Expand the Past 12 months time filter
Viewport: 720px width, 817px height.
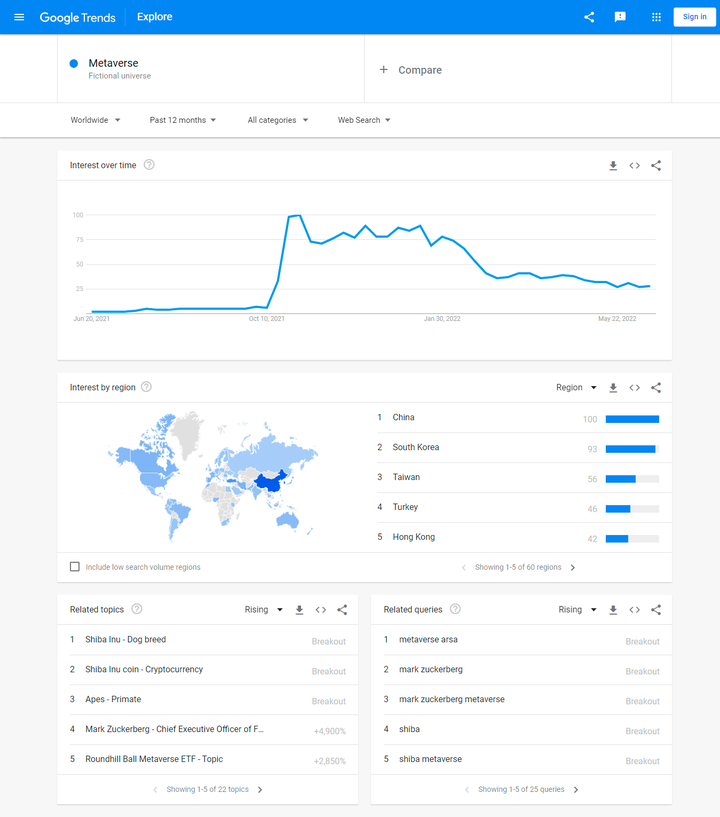click(x=183, y=120)
